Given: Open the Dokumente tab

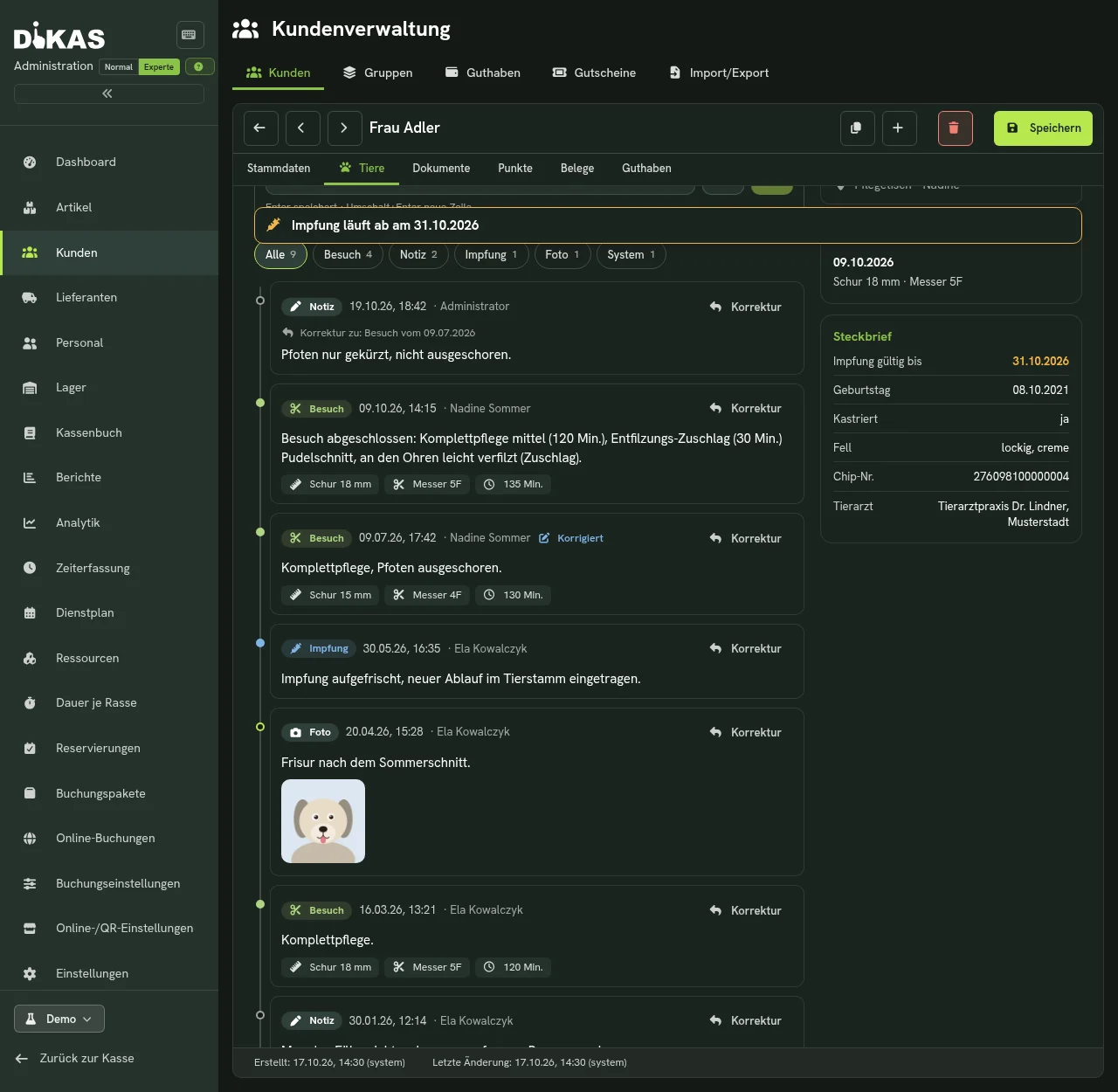Looking at the screenshot, I should pos(441,169).
